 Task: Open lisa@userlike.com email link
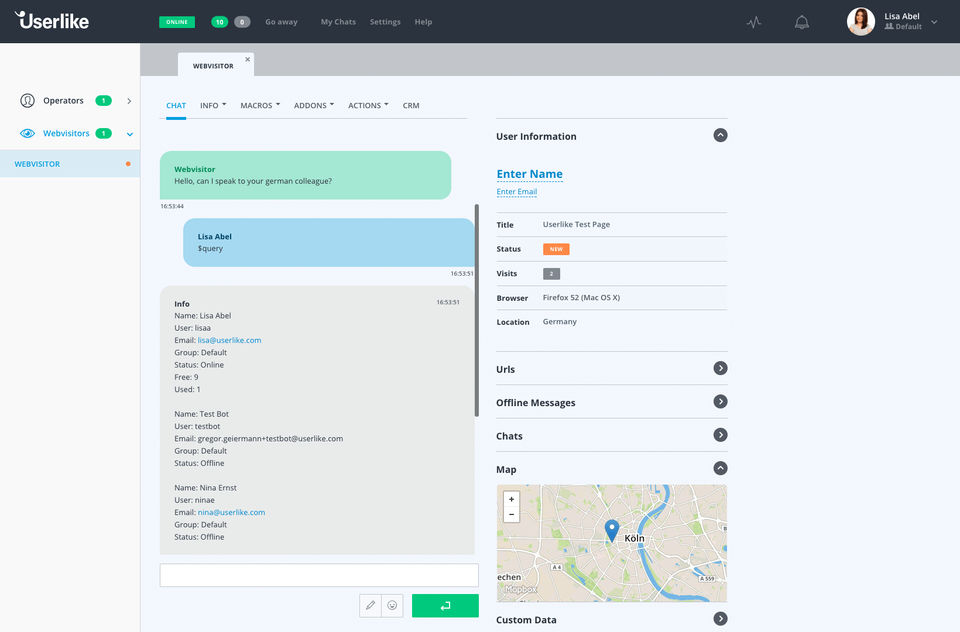tap(230, 340)
